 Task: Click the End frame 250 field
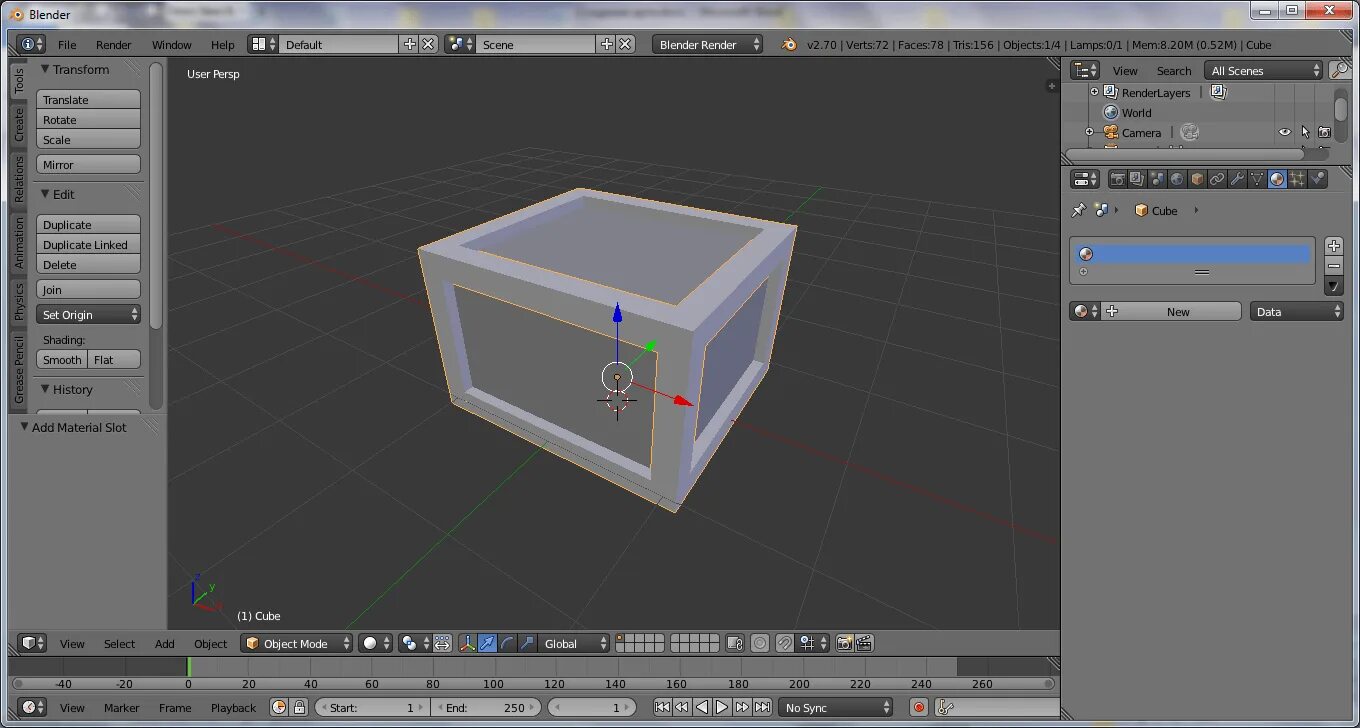click(x=486, y=707)
